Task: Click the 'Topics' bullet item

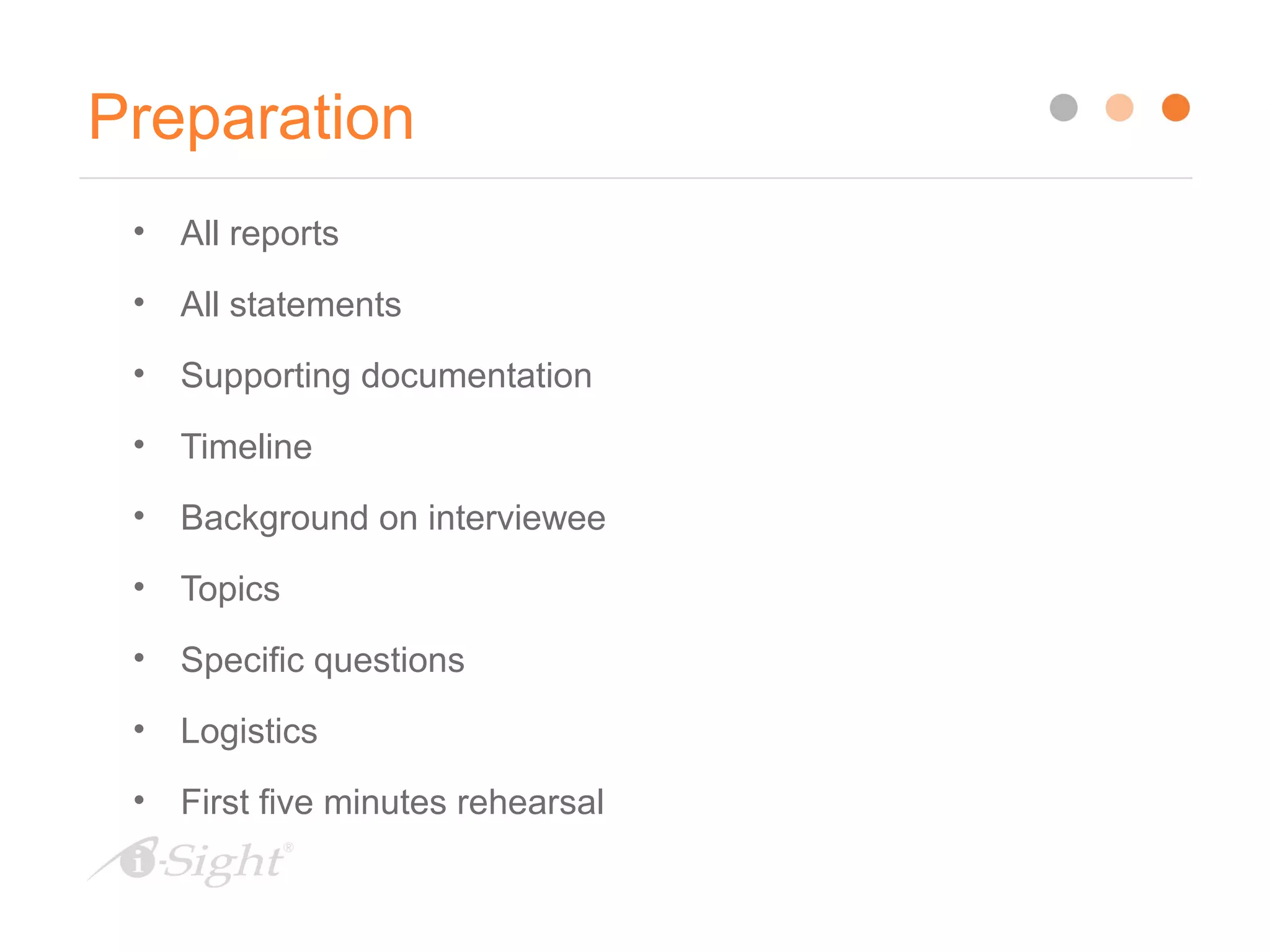Action: point(230,589)
